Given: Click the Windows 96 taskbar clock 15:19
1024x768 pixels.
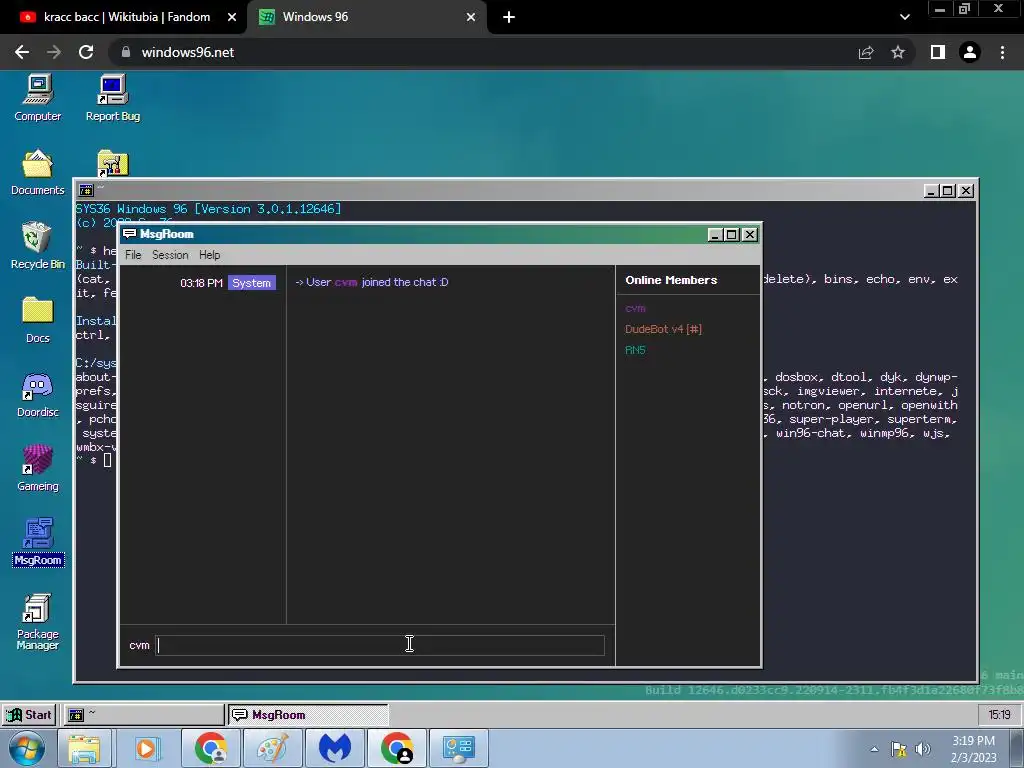Looking at the screenshot, I should pyautogui.click(x=999, y=714).
